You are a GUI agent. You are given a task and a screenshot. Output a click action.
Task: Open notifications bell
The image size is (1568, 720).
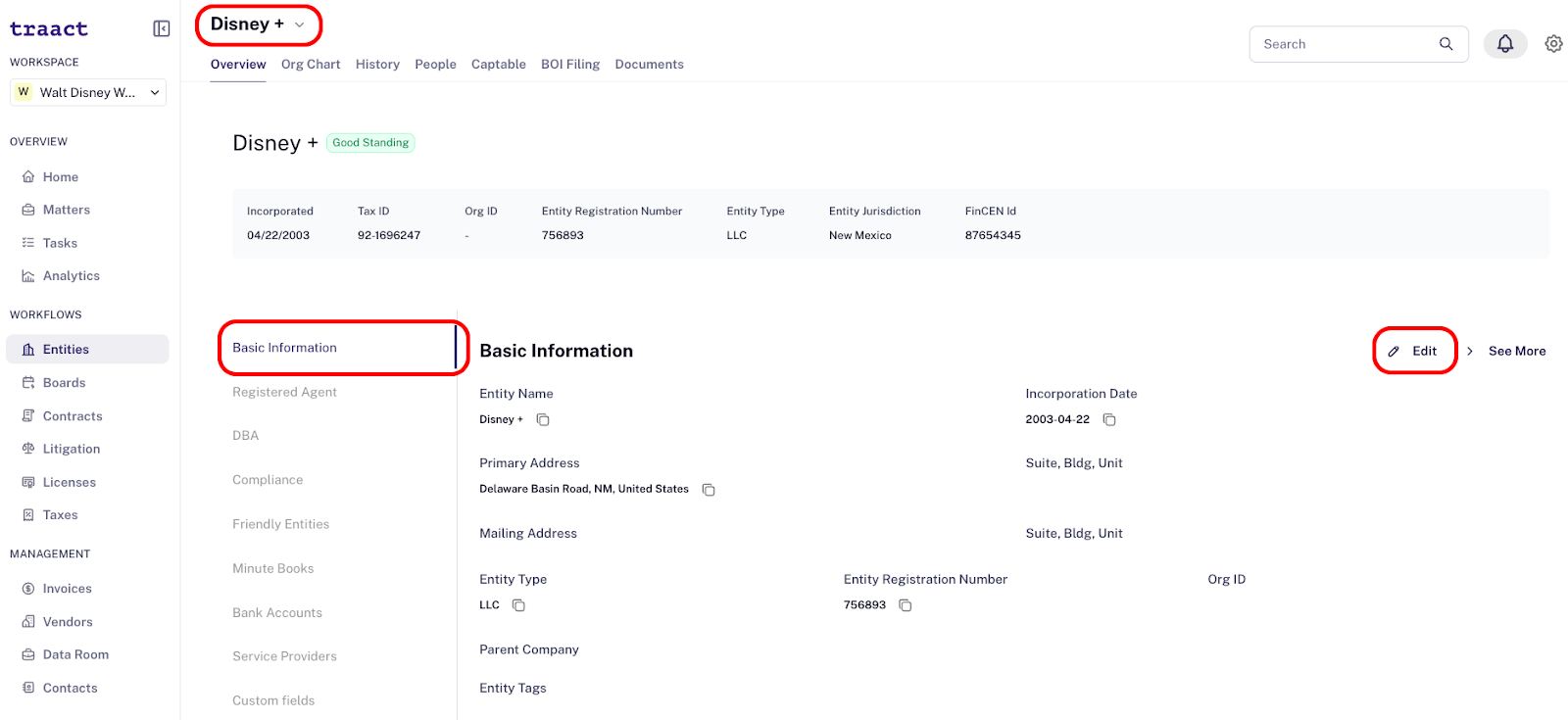pyautogui.click(x=1505, y=44)
